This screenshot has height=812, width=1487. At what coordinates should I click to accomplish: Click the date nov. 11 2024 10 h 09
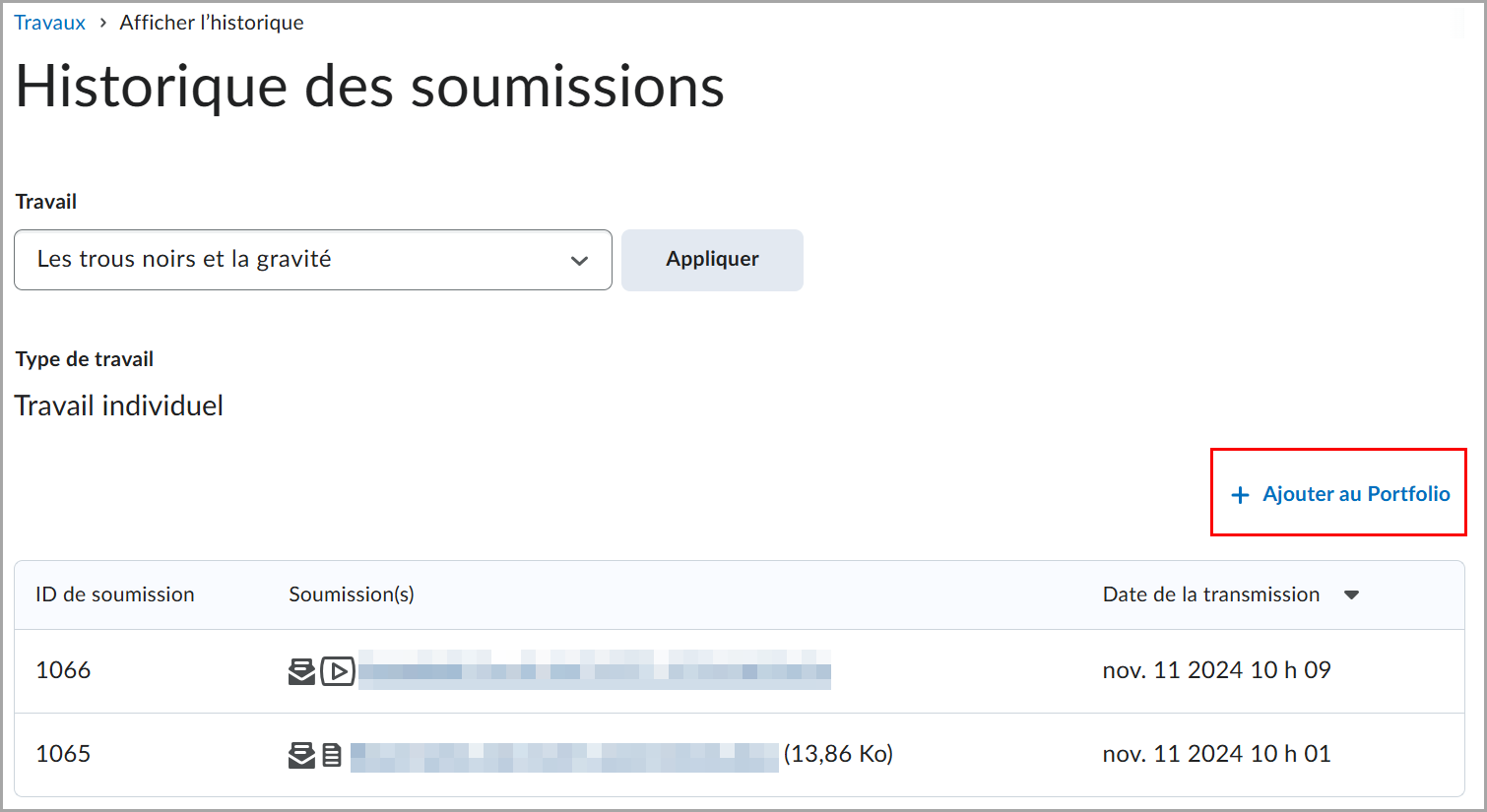1217,670
